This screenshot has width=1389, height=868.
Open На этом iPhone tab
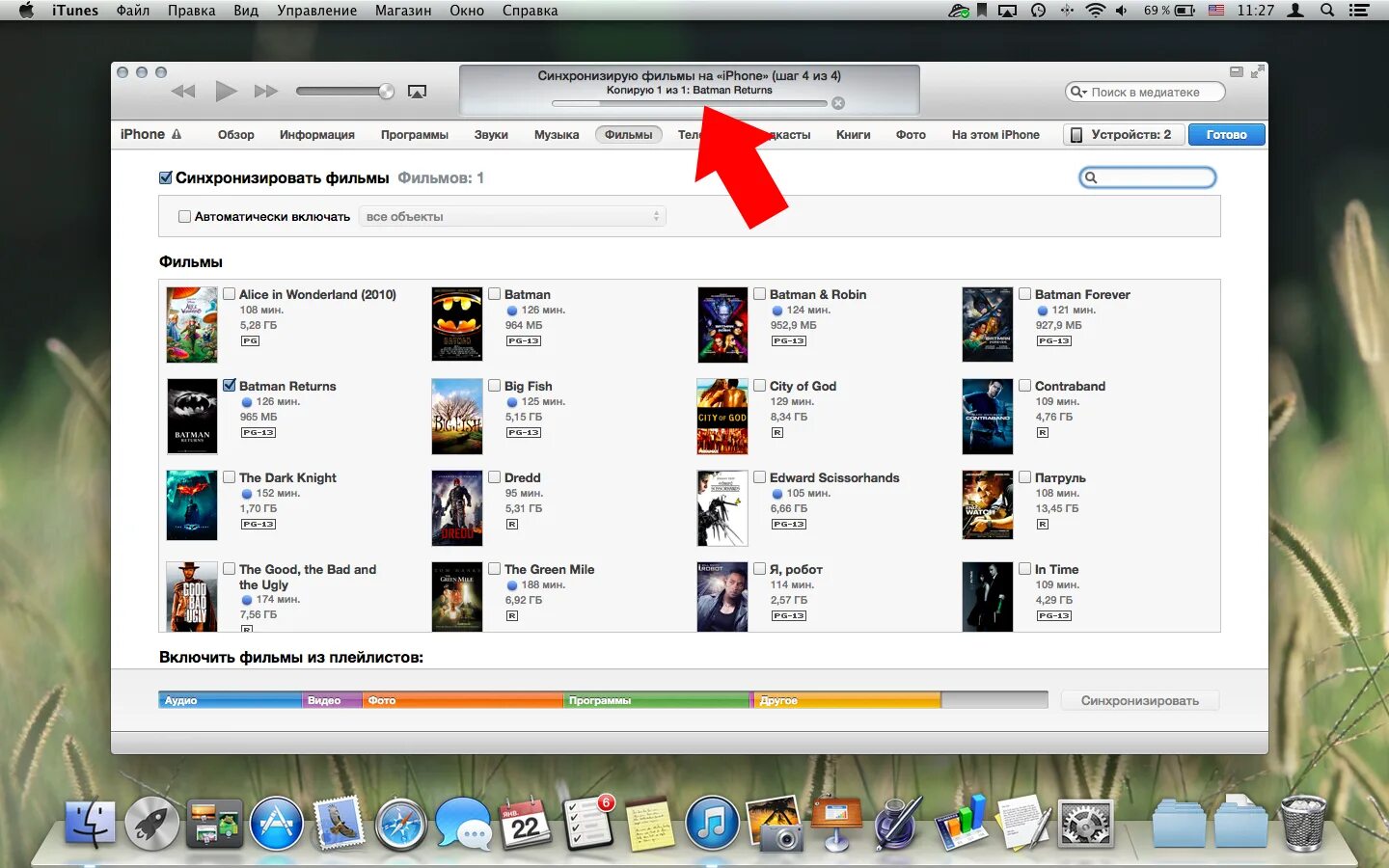(x=995, y=135)
